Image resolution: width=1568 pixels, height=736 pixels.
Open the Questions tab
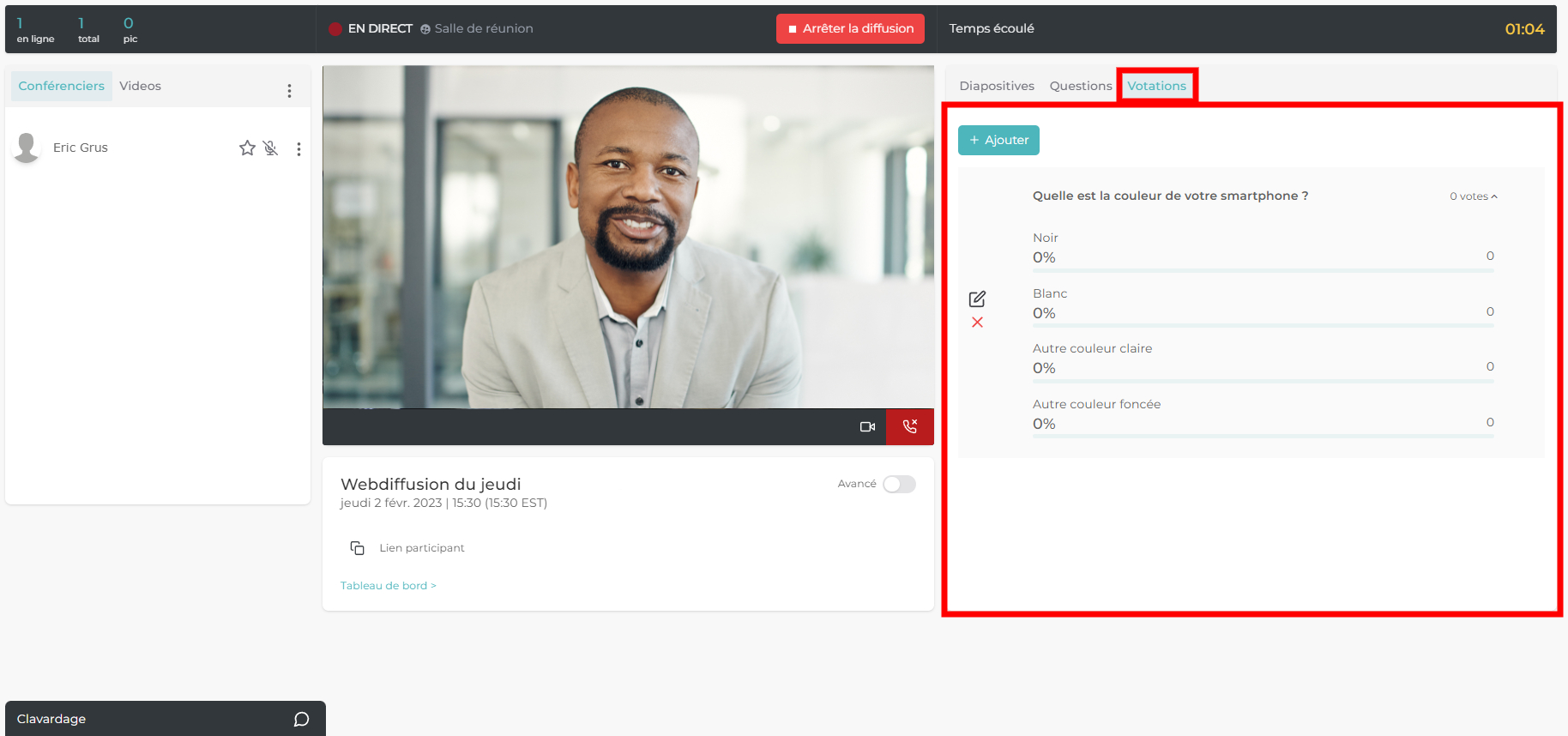pyautogui.click(x=1080, y=86)
